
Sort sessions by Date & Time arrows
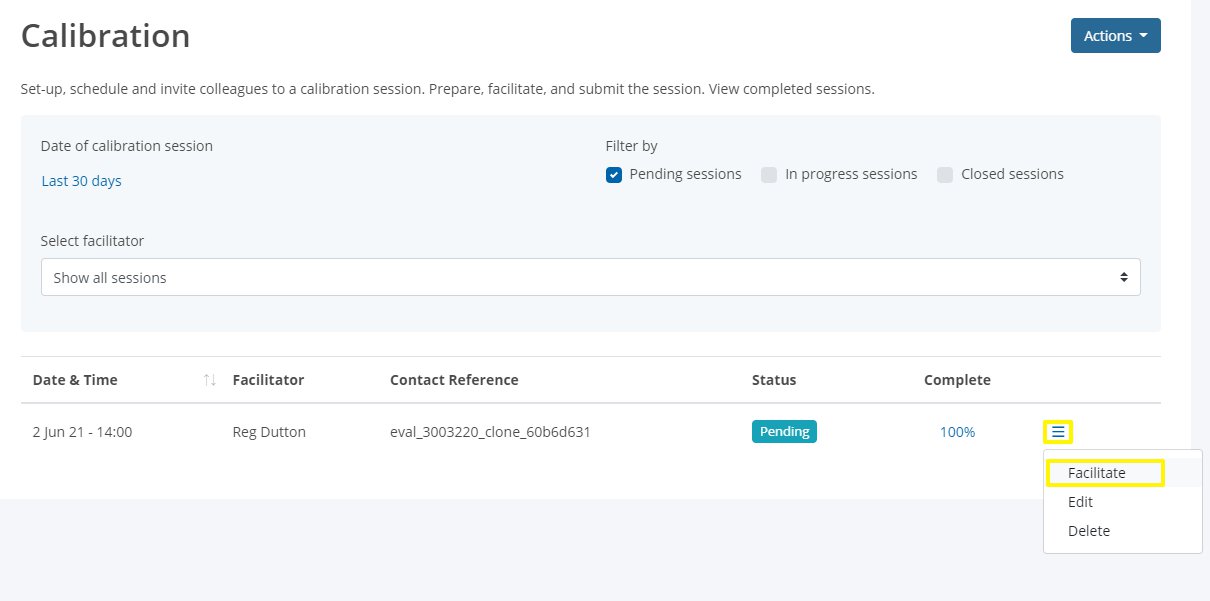coord(210,380)
